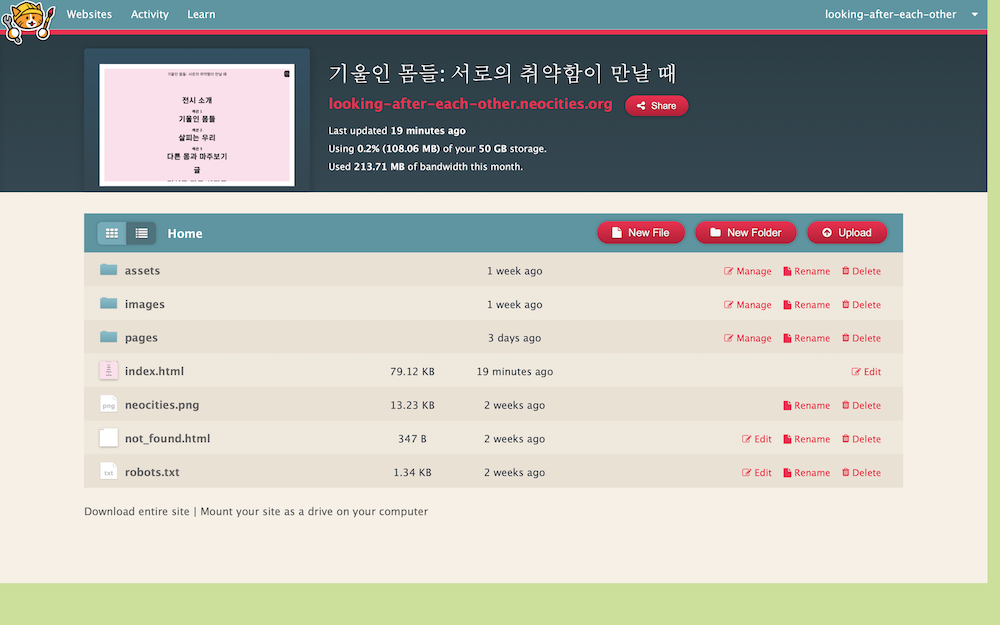Manage the assets folder
The height and width of the screenshot is (625, 1000).
(x=747, y=271)
